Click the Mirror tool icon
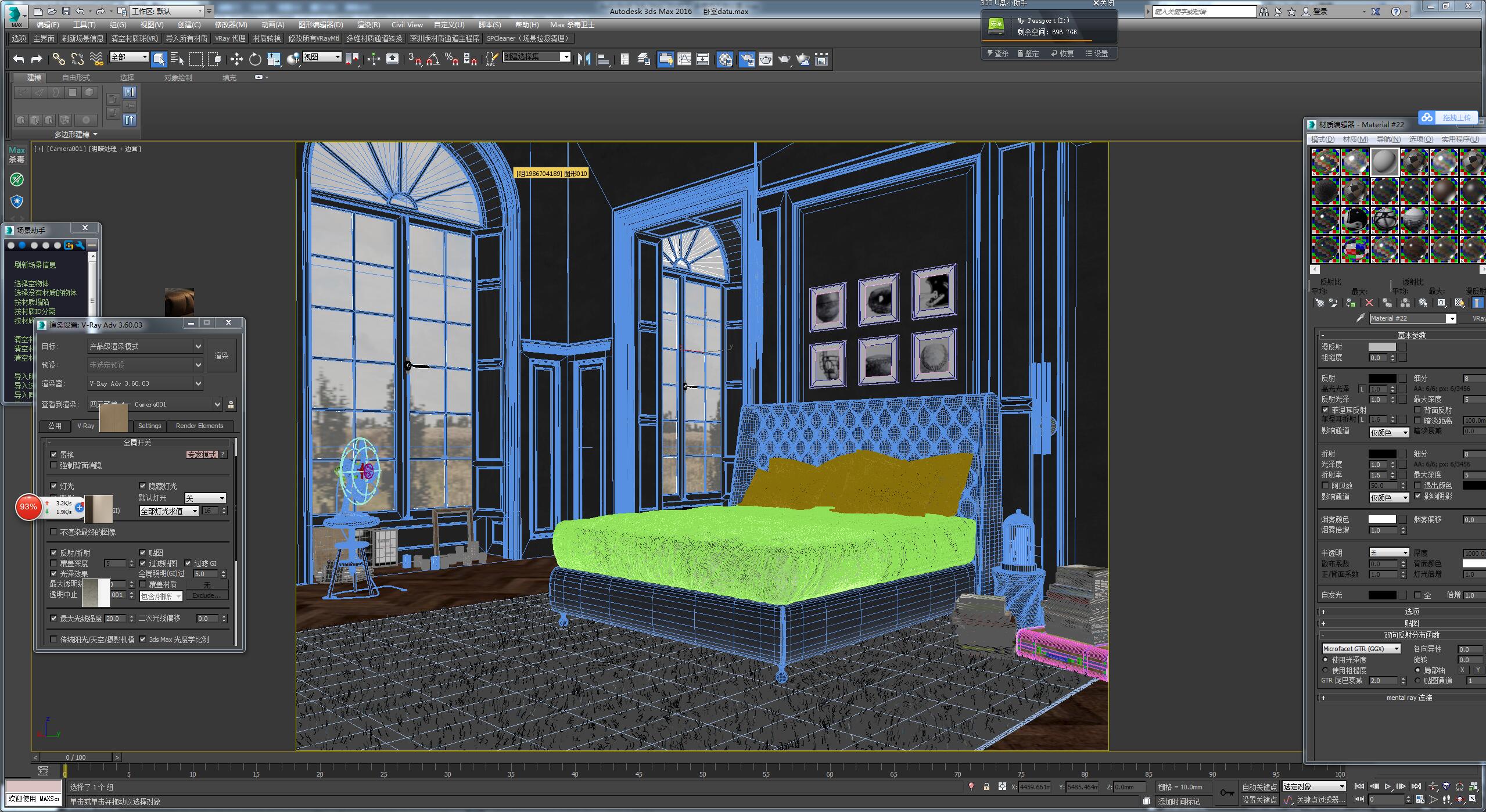Image resolution: width=1486 pixels, height=812 pixels. click(584, 59)
